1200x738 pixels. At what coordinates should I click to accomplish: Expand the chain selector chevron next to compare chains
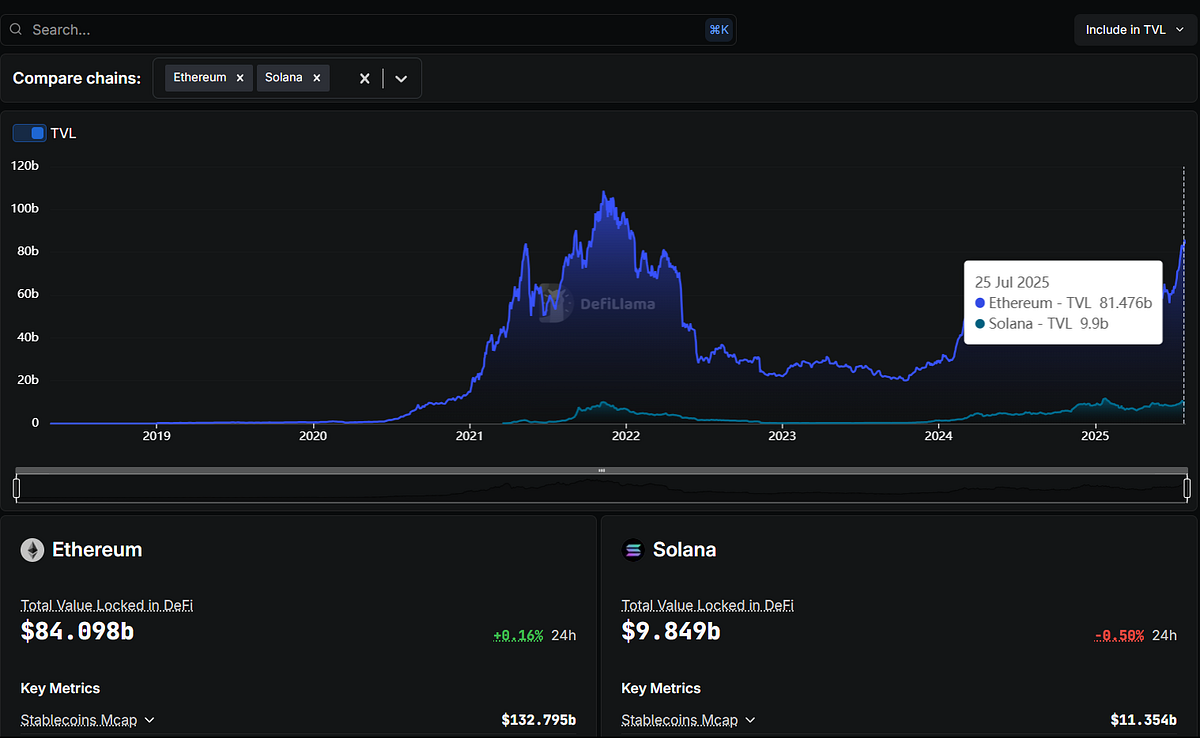(x=400, y=77)
